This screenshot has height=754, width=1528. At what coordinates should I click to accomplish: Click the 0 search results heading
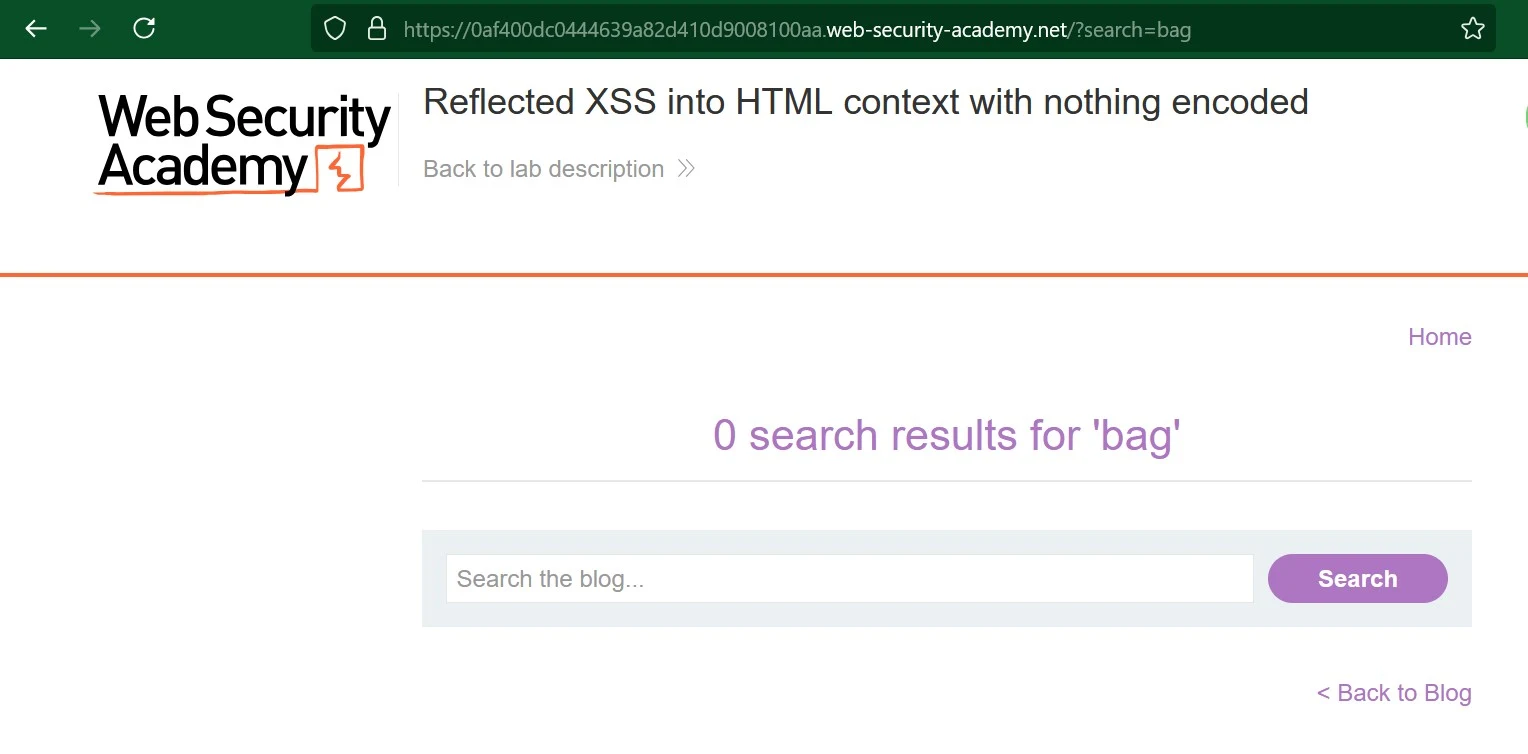(947, 436)
